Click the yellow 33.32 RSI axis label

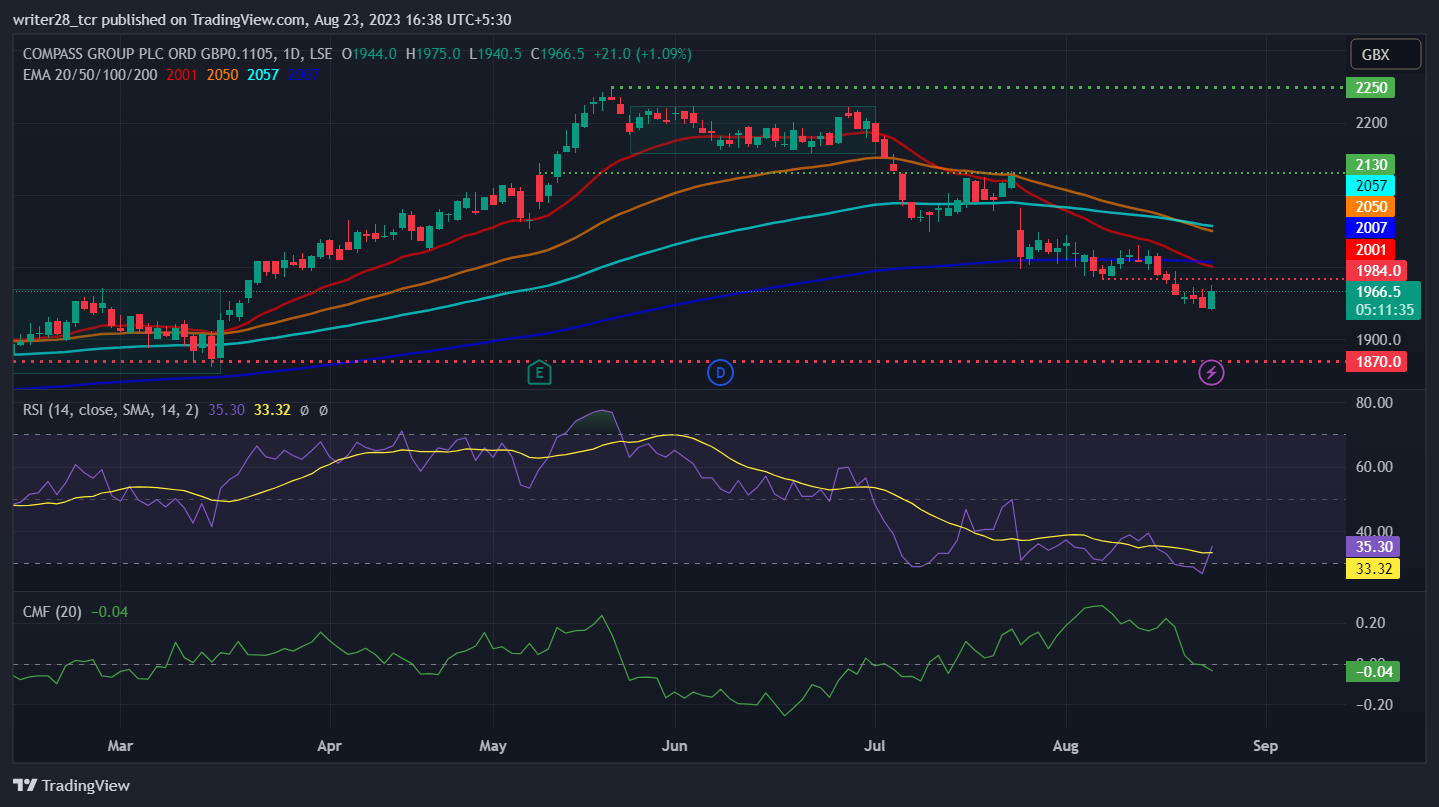1373,568
